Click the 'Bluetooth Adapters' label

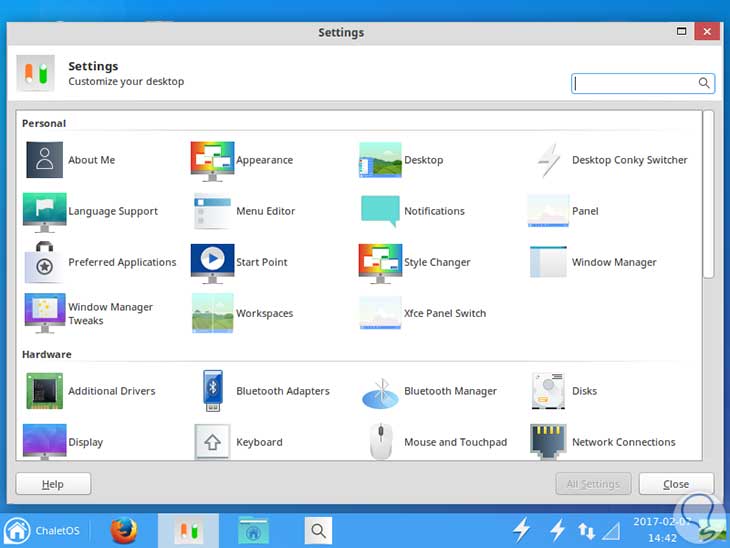pos(283,391)
